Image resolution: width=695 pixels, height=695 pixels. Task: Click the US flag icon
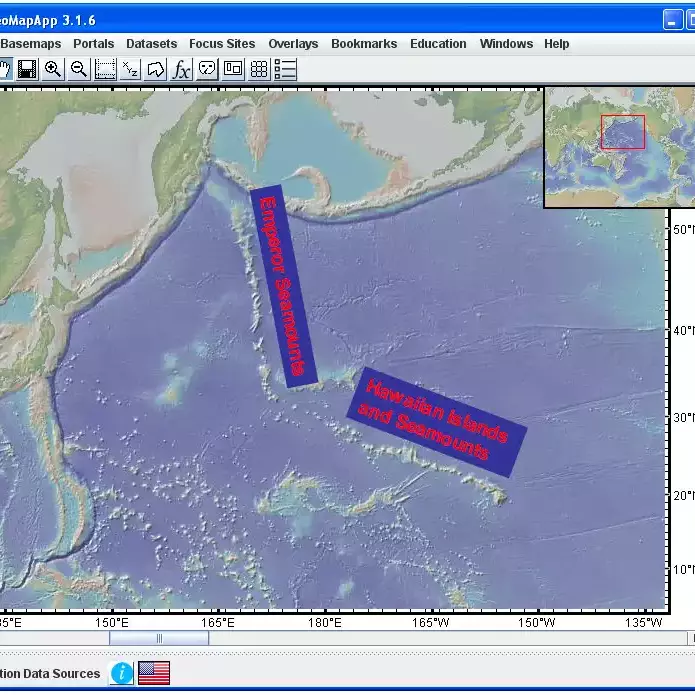click(154, 673)
